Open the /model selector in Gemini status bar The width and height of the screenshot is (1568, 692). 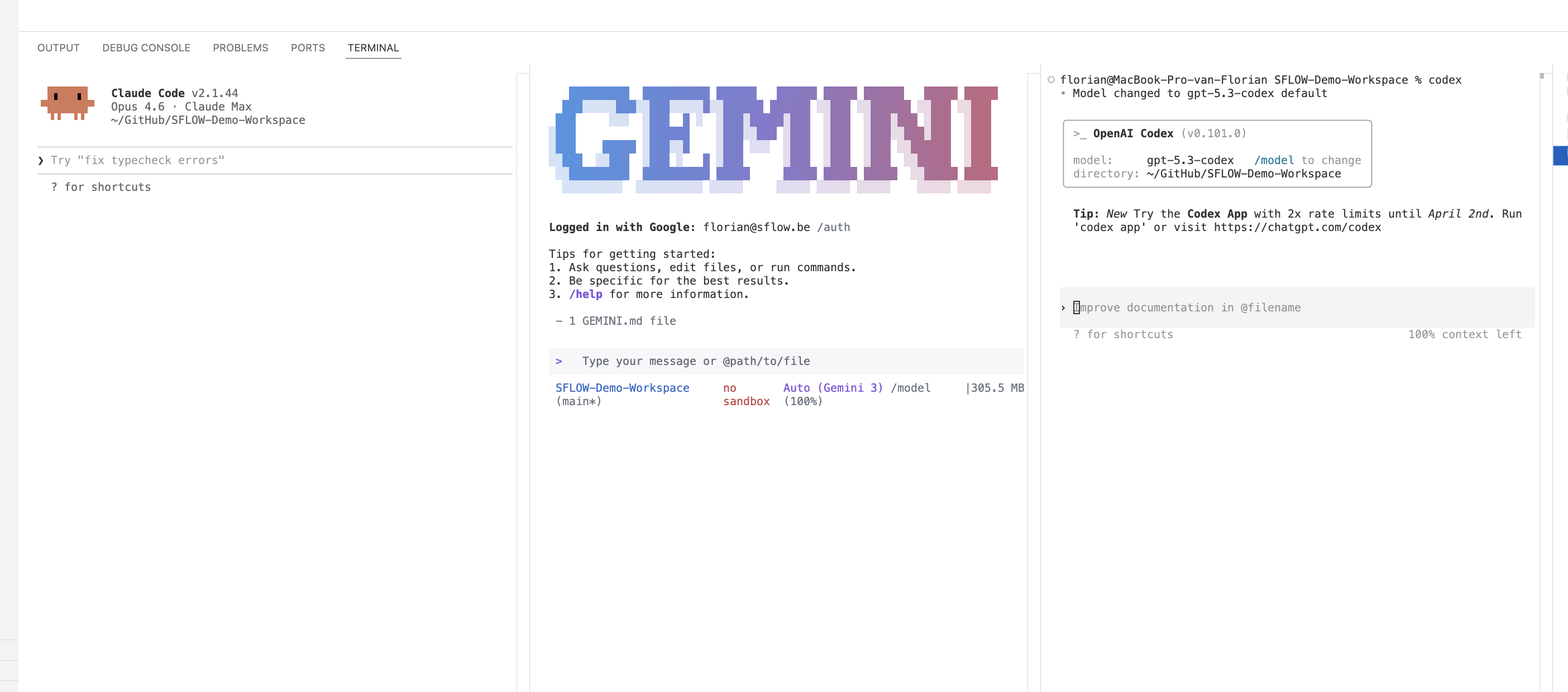pos(911,387)
